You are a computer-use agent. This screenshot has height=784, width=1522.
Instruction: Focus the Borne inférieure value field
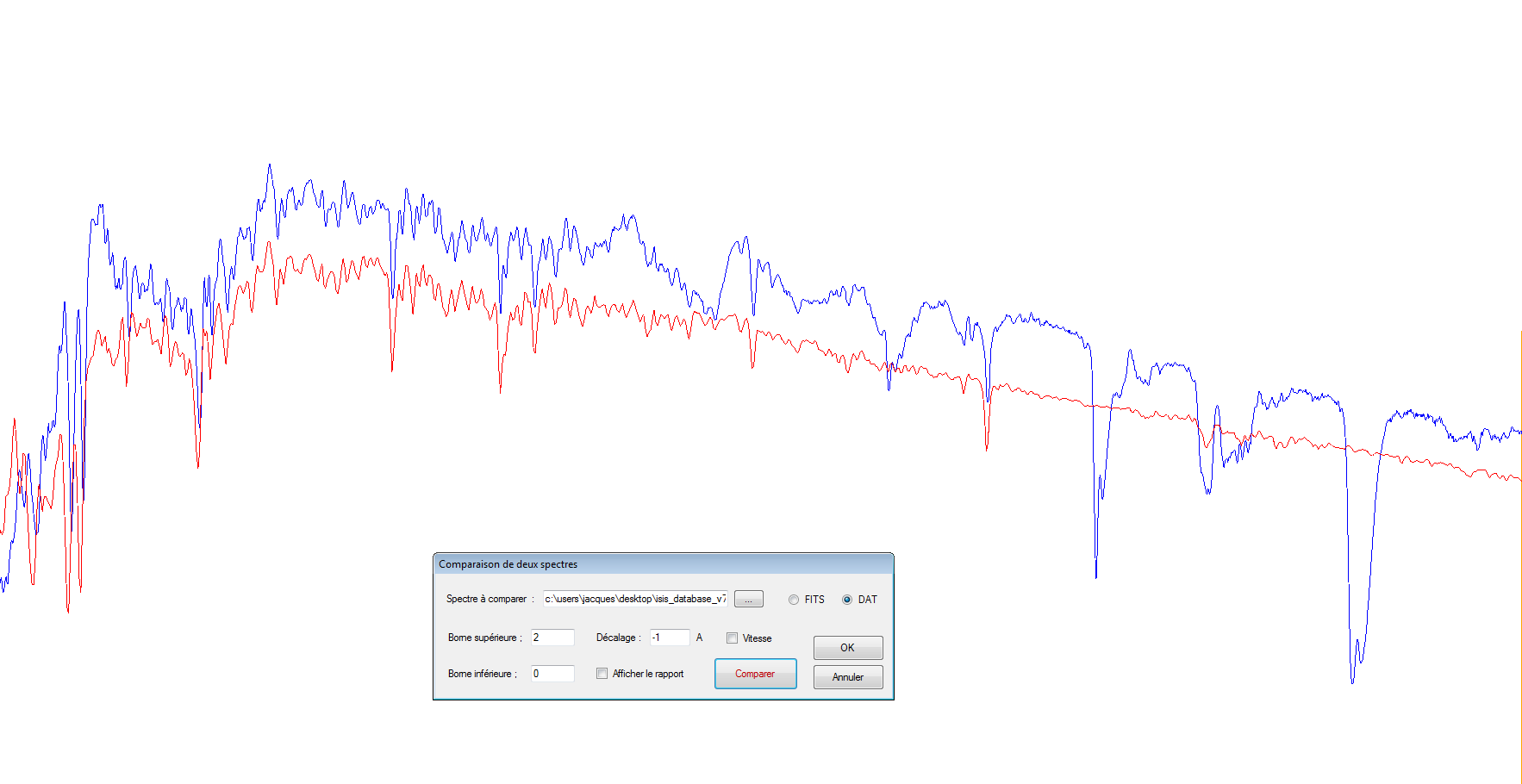click(552, 674)
